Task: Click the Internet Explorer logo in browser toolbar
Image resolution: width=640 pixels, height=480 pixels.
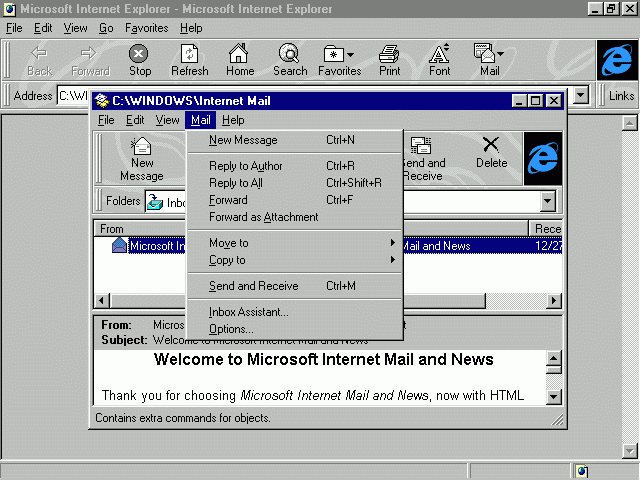Action: click(617, 60)
